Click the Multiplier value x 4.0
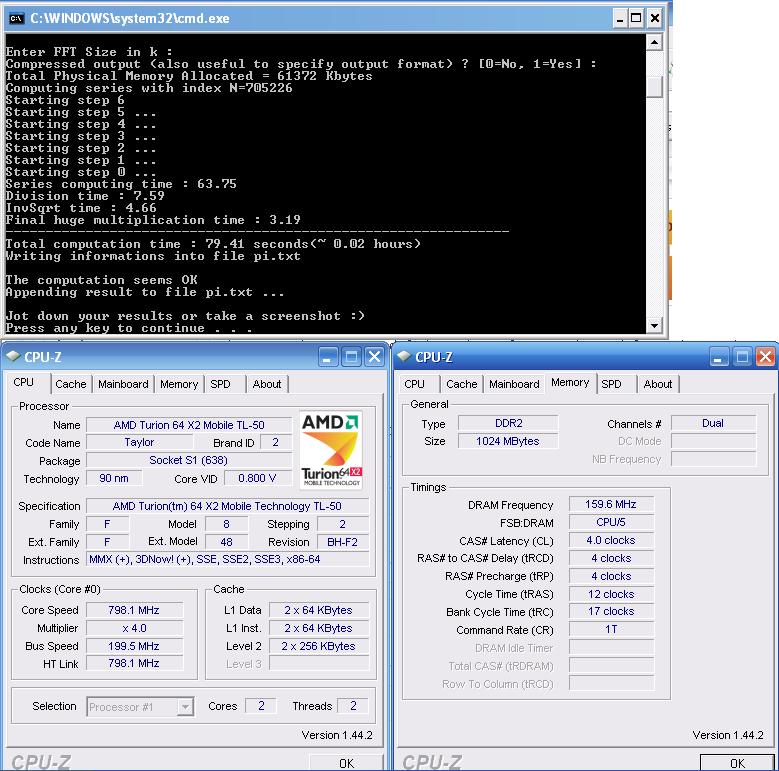779x771 pixels. click(x=134, y=628)
